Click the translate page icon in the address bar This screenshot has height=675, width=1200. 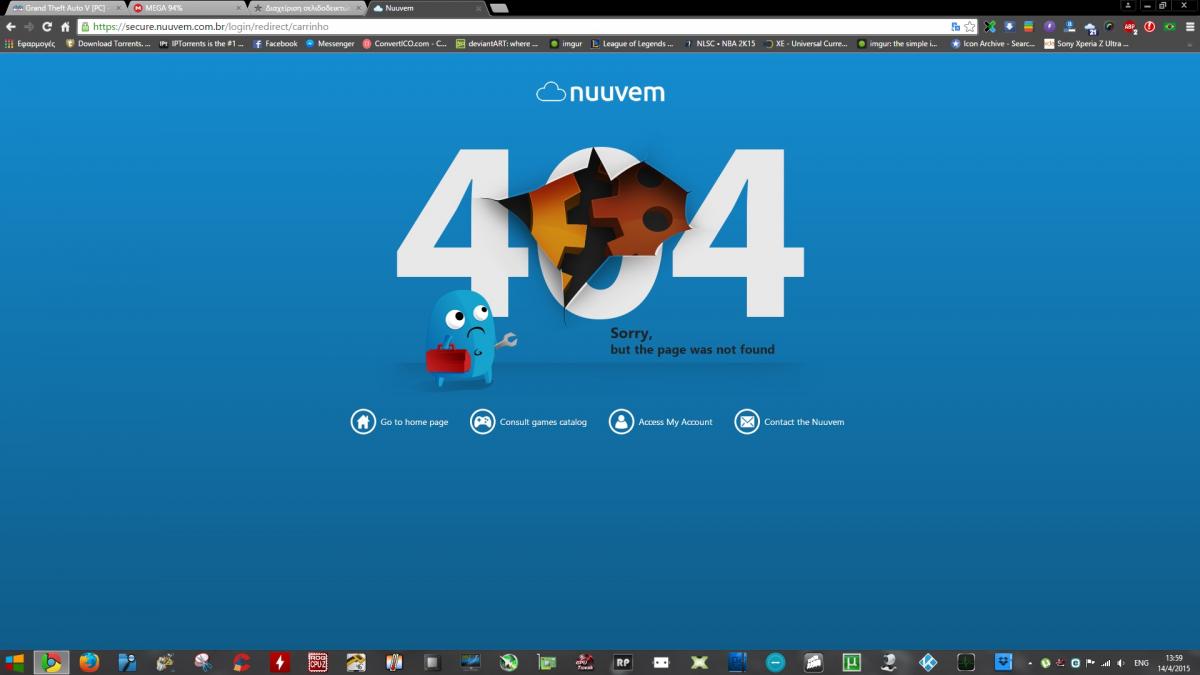(x=955, y=27)
